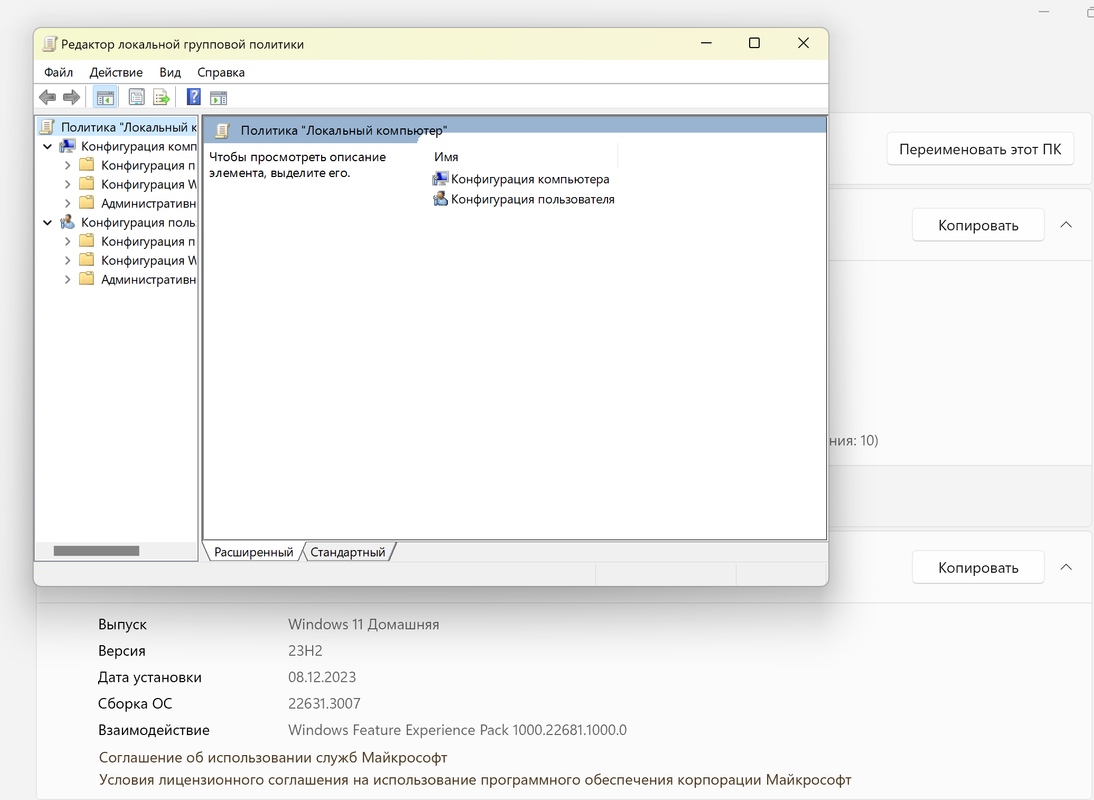
Task: Click the tree pane horizontal scrollbar thumb
Action: 96,551
